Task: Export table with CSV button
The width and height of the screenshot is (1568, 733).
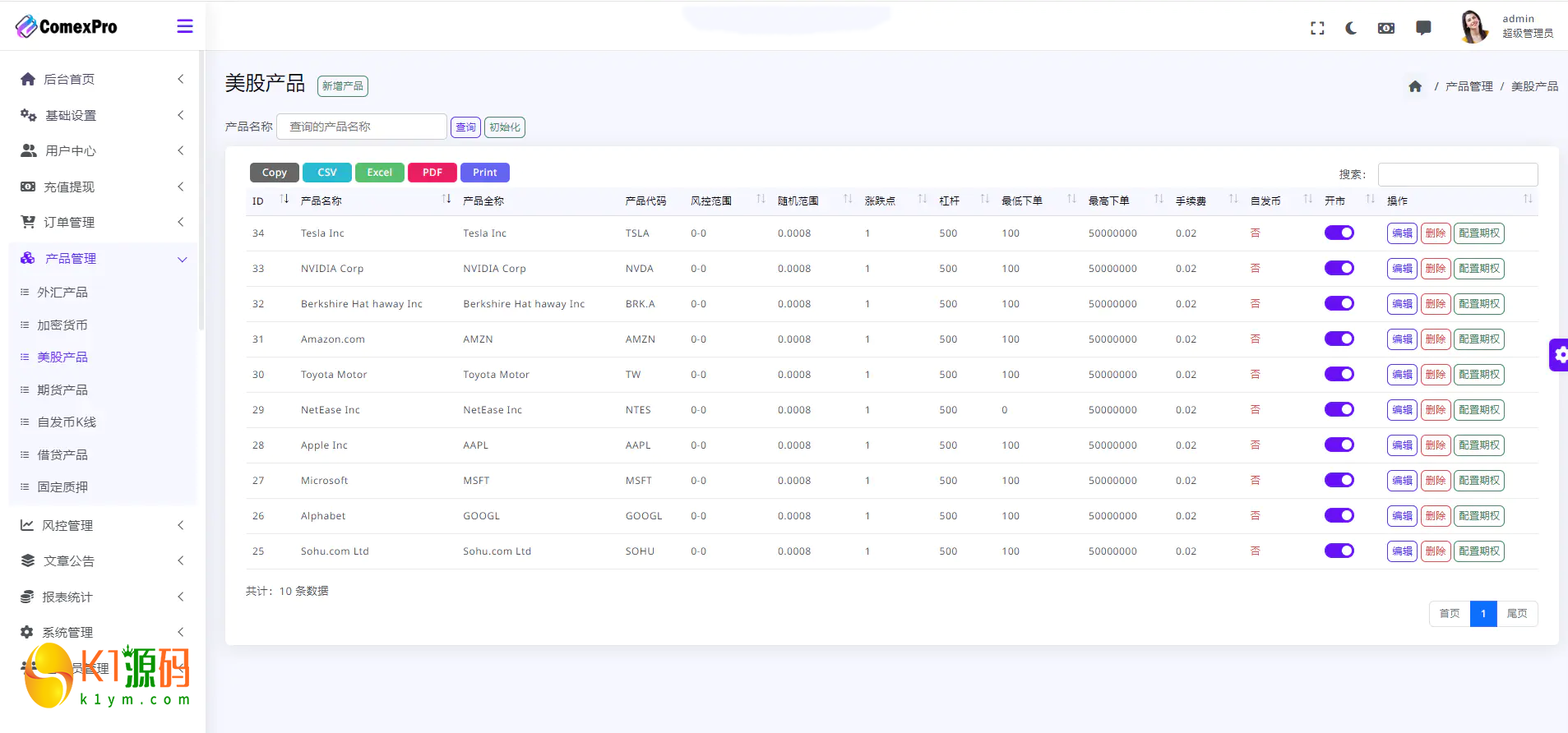Action: 327,173
